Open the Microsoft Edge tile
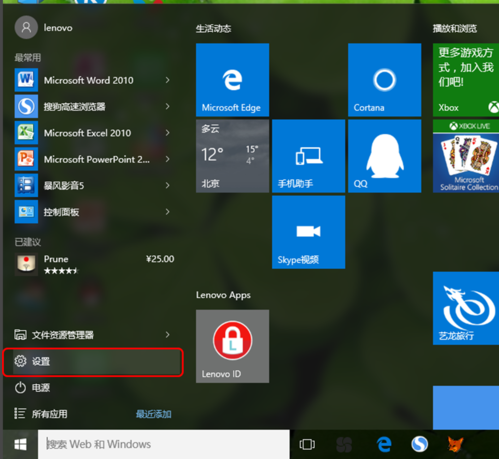The height and width of the screenshot is (459, 499). pyautogui.click(x=232, y=80)
